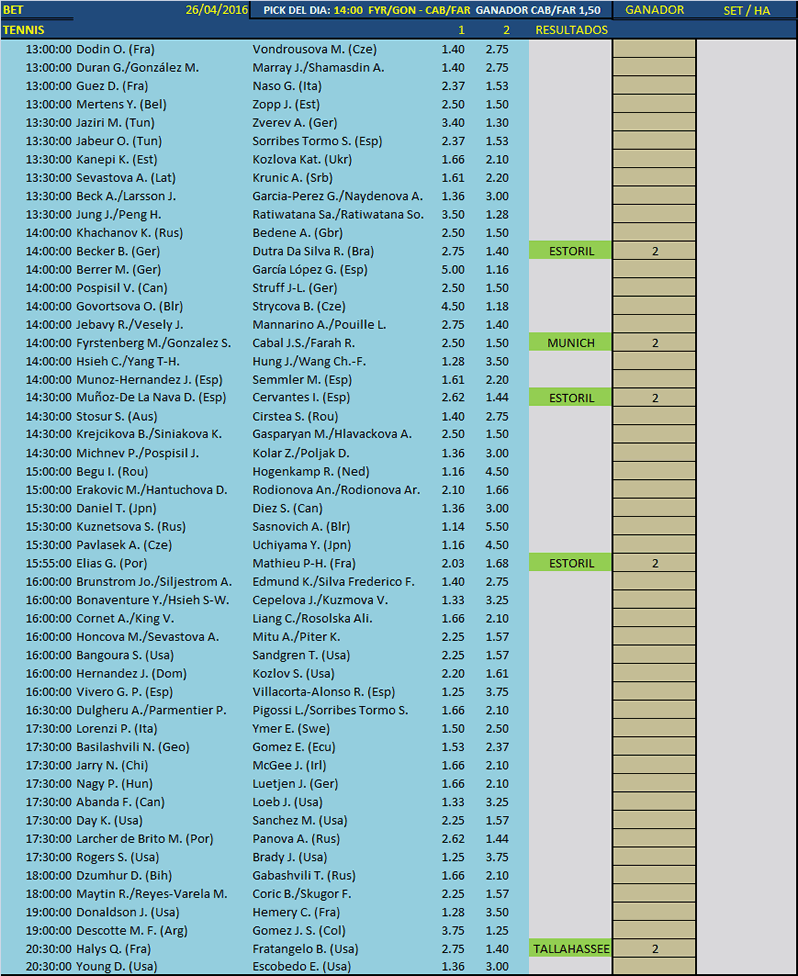The image size is (798, 976).
Task: Select Mathieu P-H. (Fra) cell
Action: click(x=304, y=563)
